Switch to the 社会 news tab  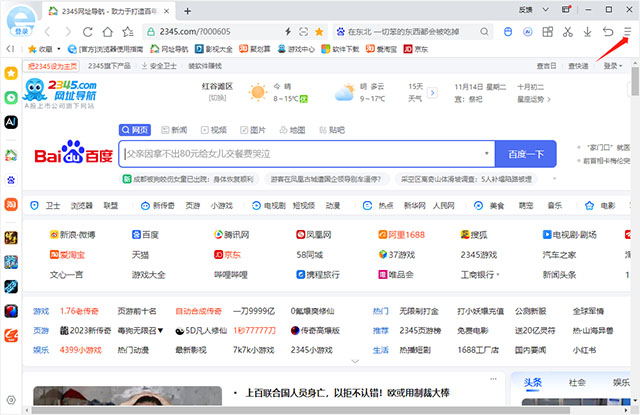point(576,383)
